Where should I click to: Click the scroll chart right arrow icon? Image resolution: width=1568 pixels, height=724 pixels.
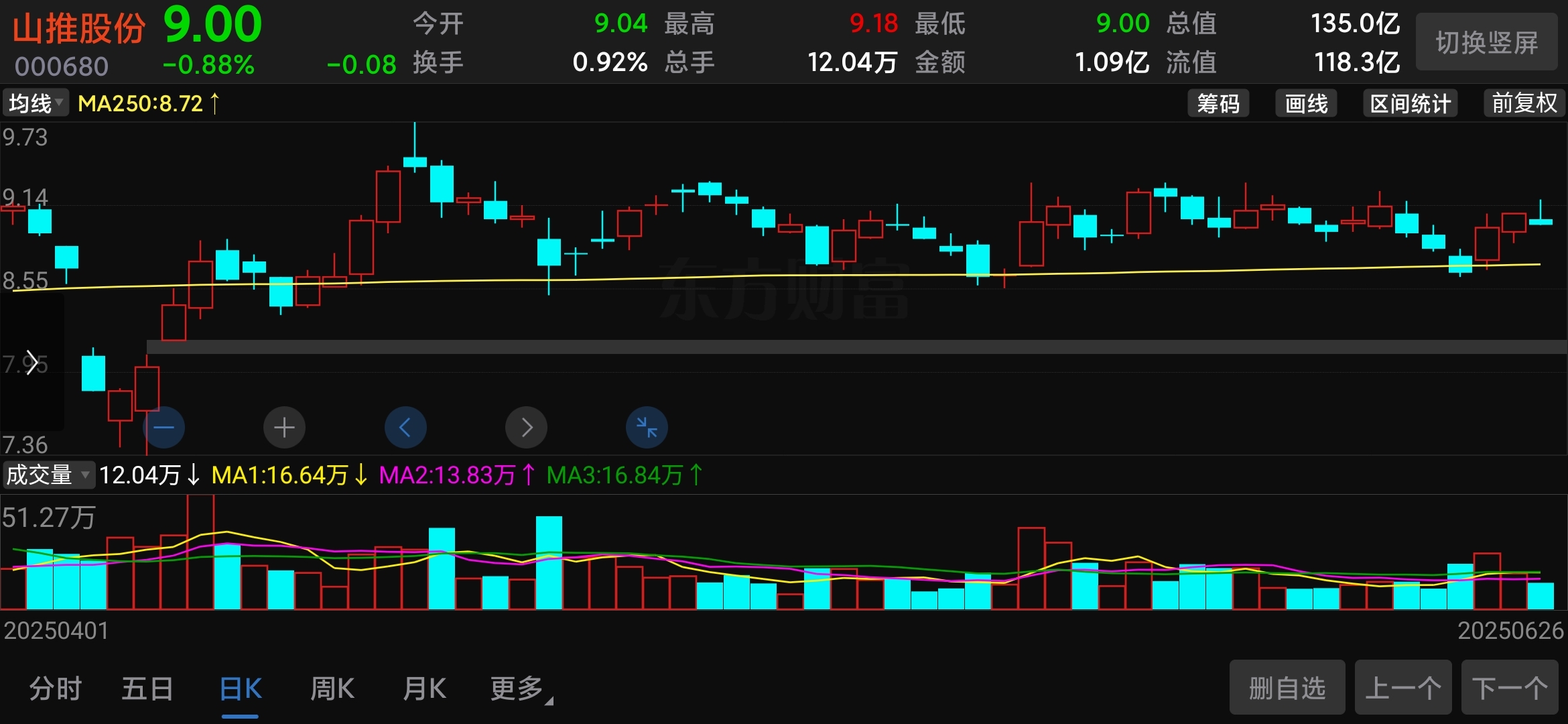pos(526,427)
